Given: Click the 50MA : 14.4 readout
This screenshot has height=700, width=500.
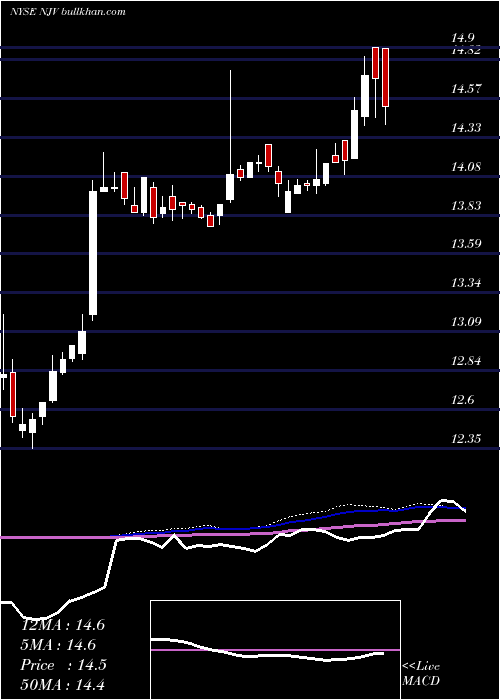Looking at the screenshot, I should (63, 684).
